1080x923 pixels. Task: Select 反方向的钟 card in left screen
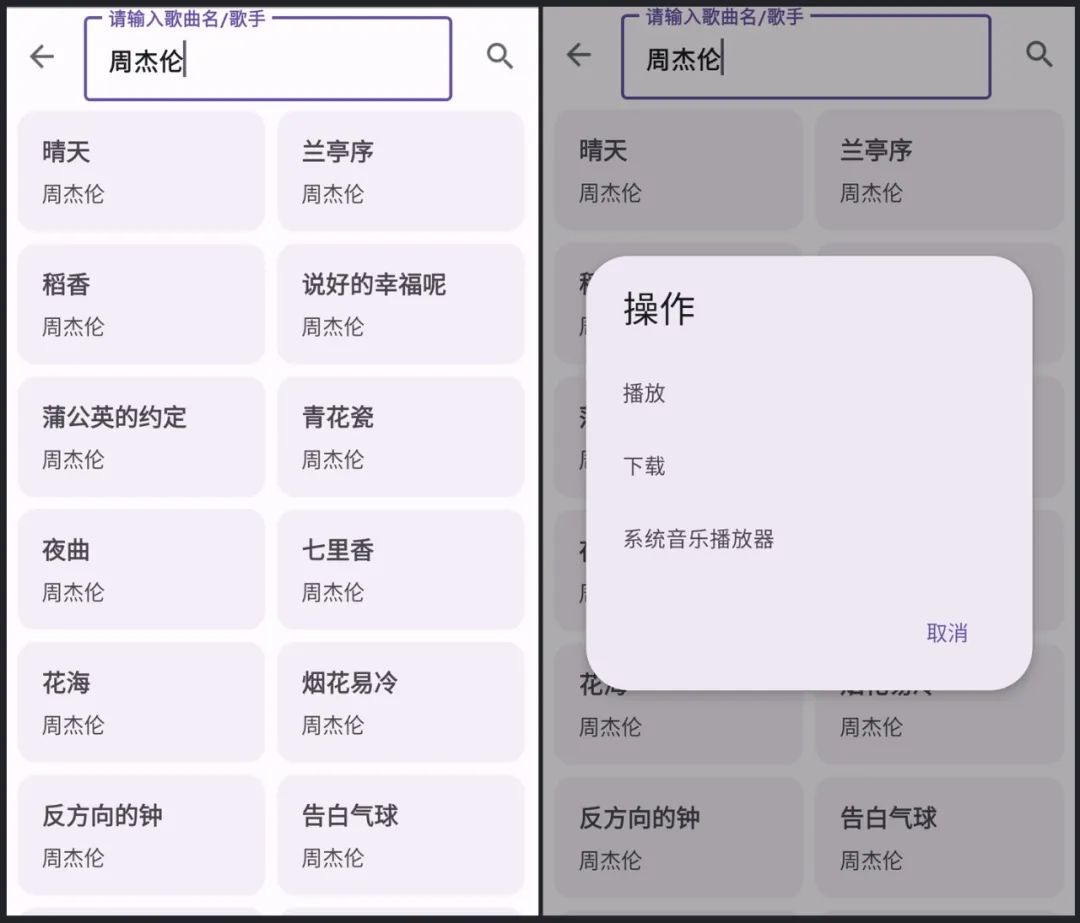coord(141,835)
